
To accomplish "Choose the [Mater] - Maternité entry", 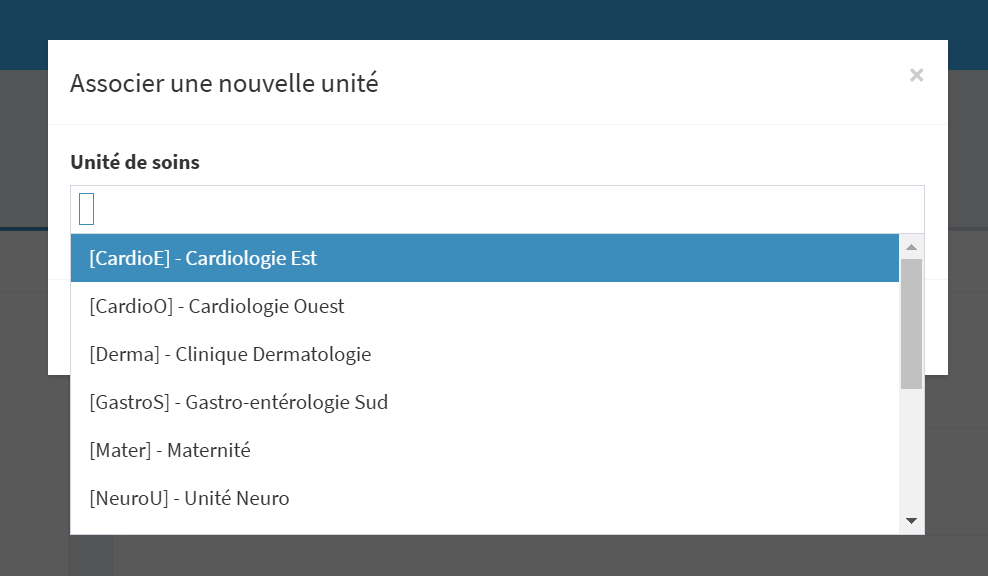I will click(x=485, y=450).
